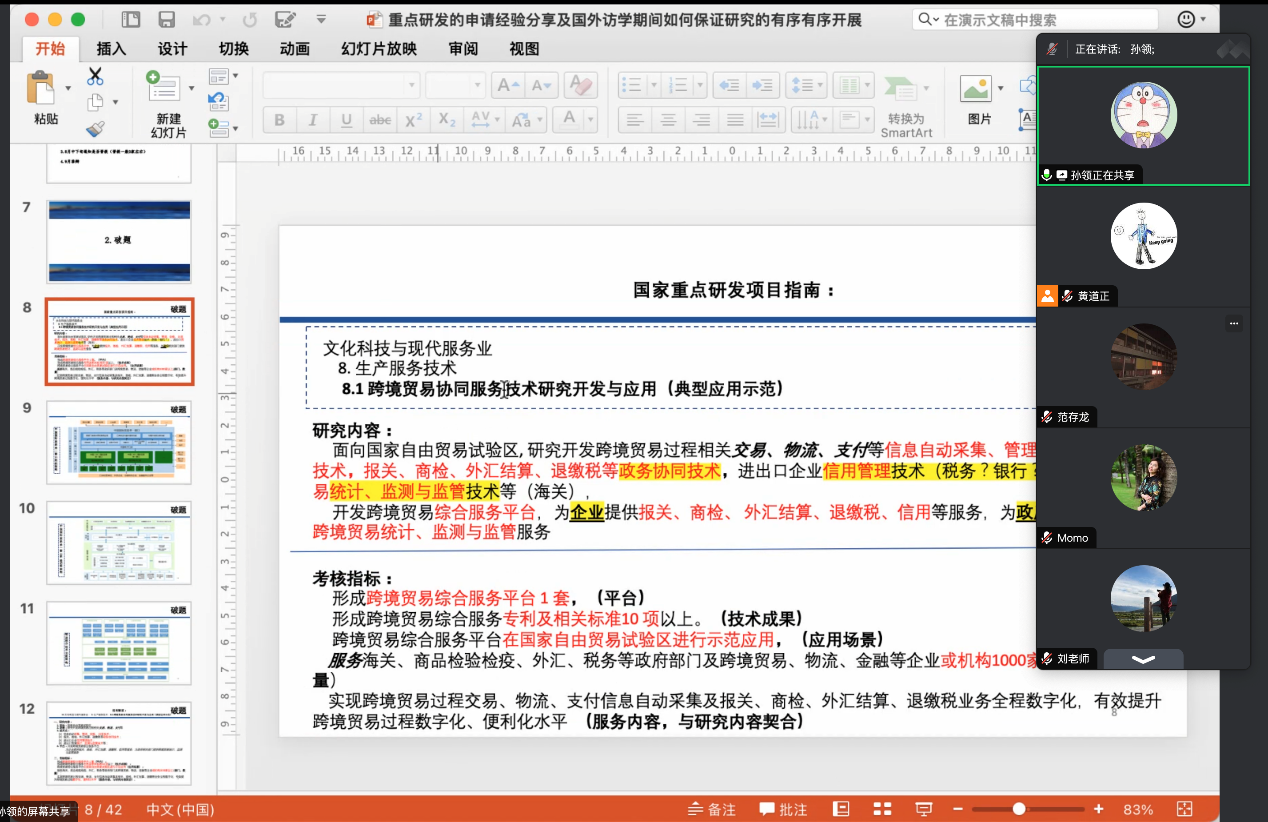Select the Cut scissors icon
1268x822 pixels.
pos(95,76)
